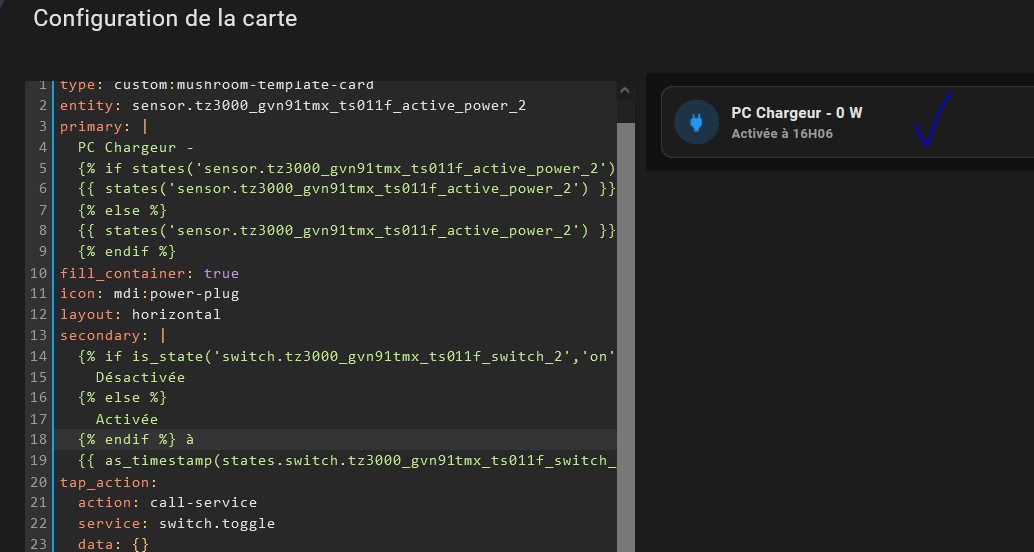Screen dimensions: 1034x552
Task: Click the power plug icon on preview card
Action: pyautogui.click(x=696, y=122)
